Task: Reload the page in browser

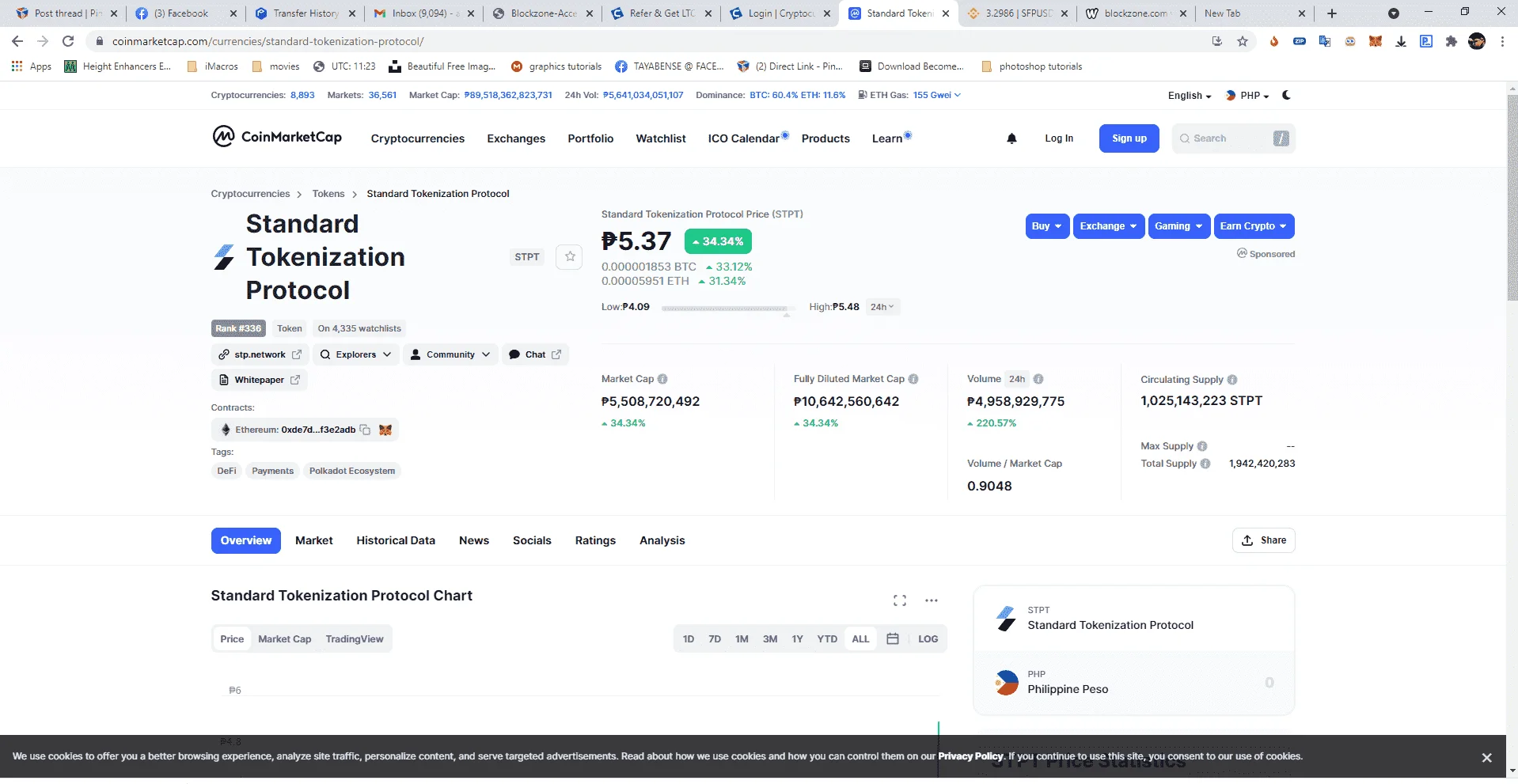Action: pos(68,41)
